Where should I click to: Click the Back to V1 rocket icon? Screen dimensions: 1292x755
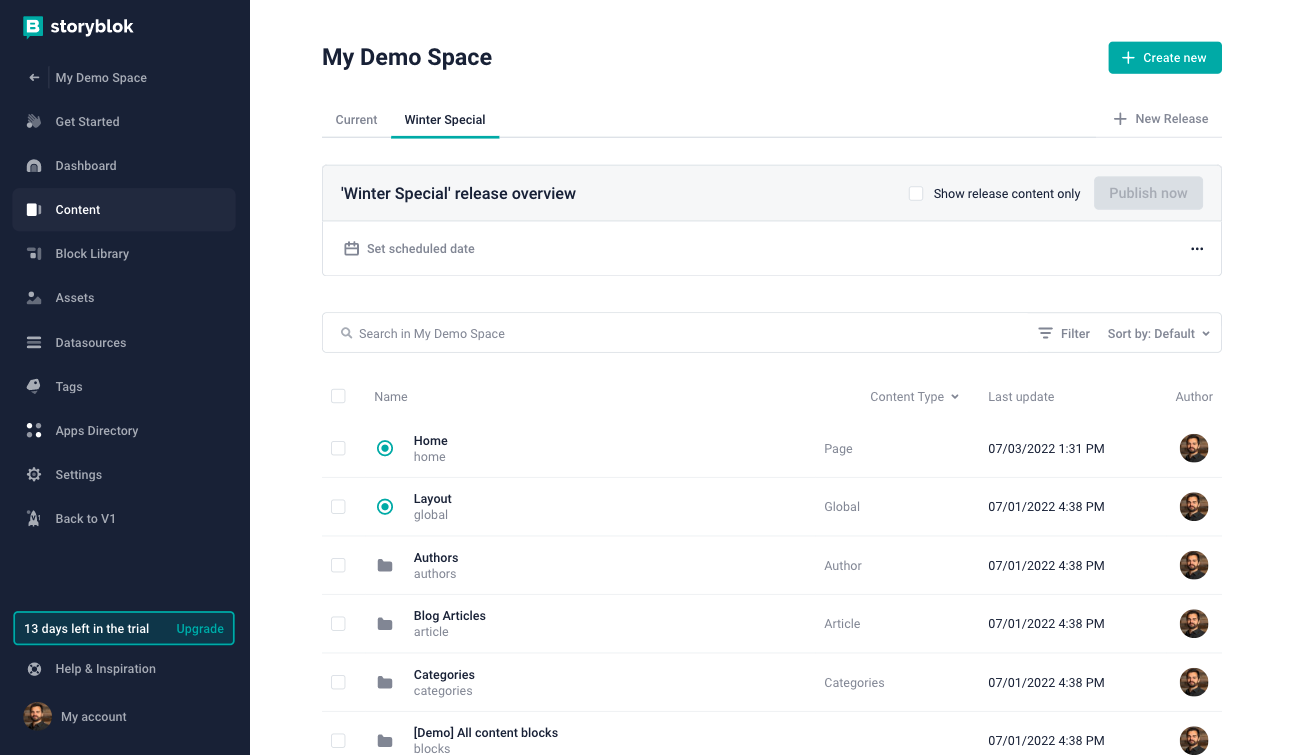point(34,518)
